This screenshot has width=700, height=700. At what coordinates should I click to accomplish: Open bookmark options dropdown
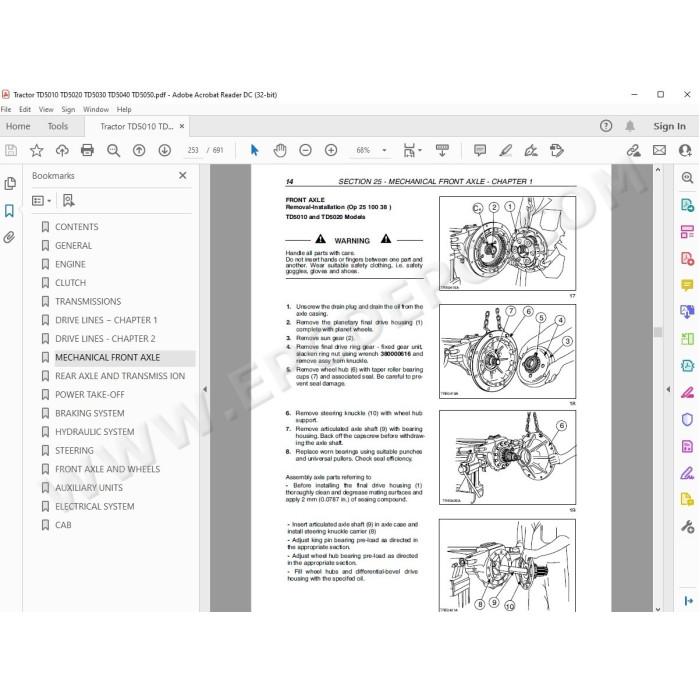41,201
